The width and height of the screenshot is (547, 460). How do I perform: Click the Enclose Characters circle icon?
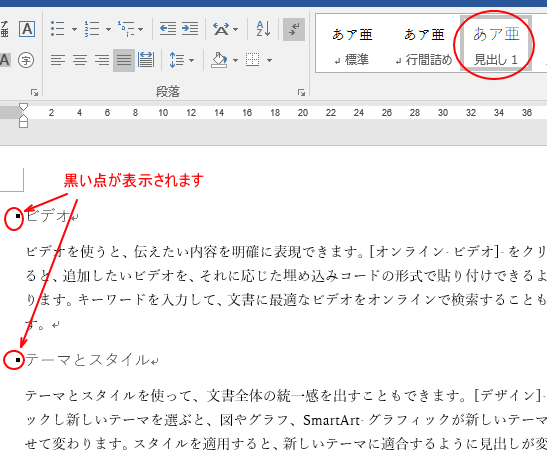click(26, 60)
